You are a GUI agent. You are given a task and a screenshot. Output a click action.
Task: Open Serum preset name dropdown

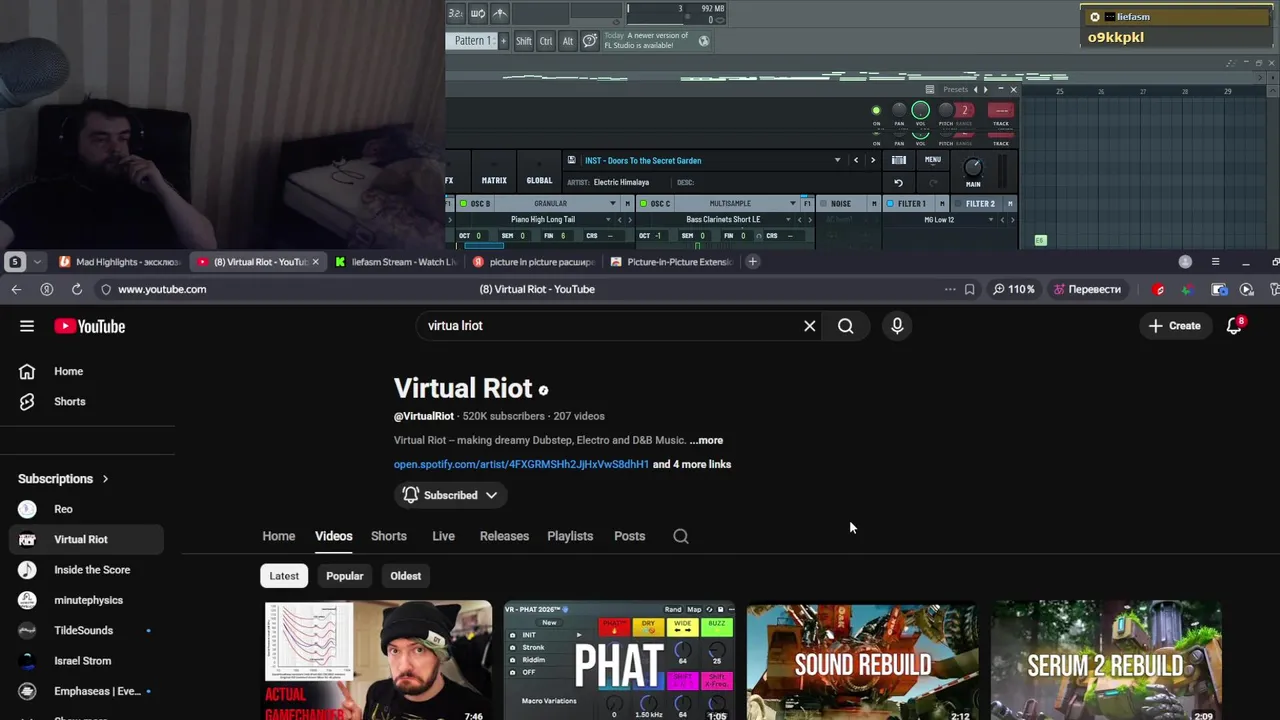[838, 160]
